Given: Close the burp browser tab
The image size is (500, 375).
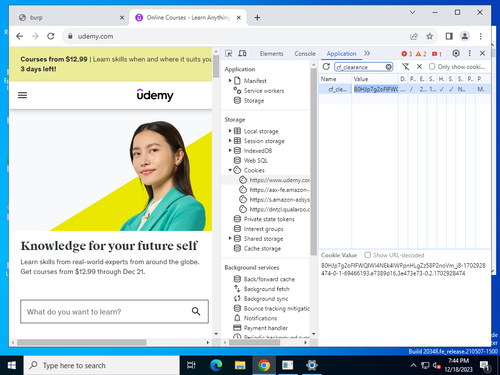Looking at the screenshot, I should pyautogui.click(x=122, y=18).
